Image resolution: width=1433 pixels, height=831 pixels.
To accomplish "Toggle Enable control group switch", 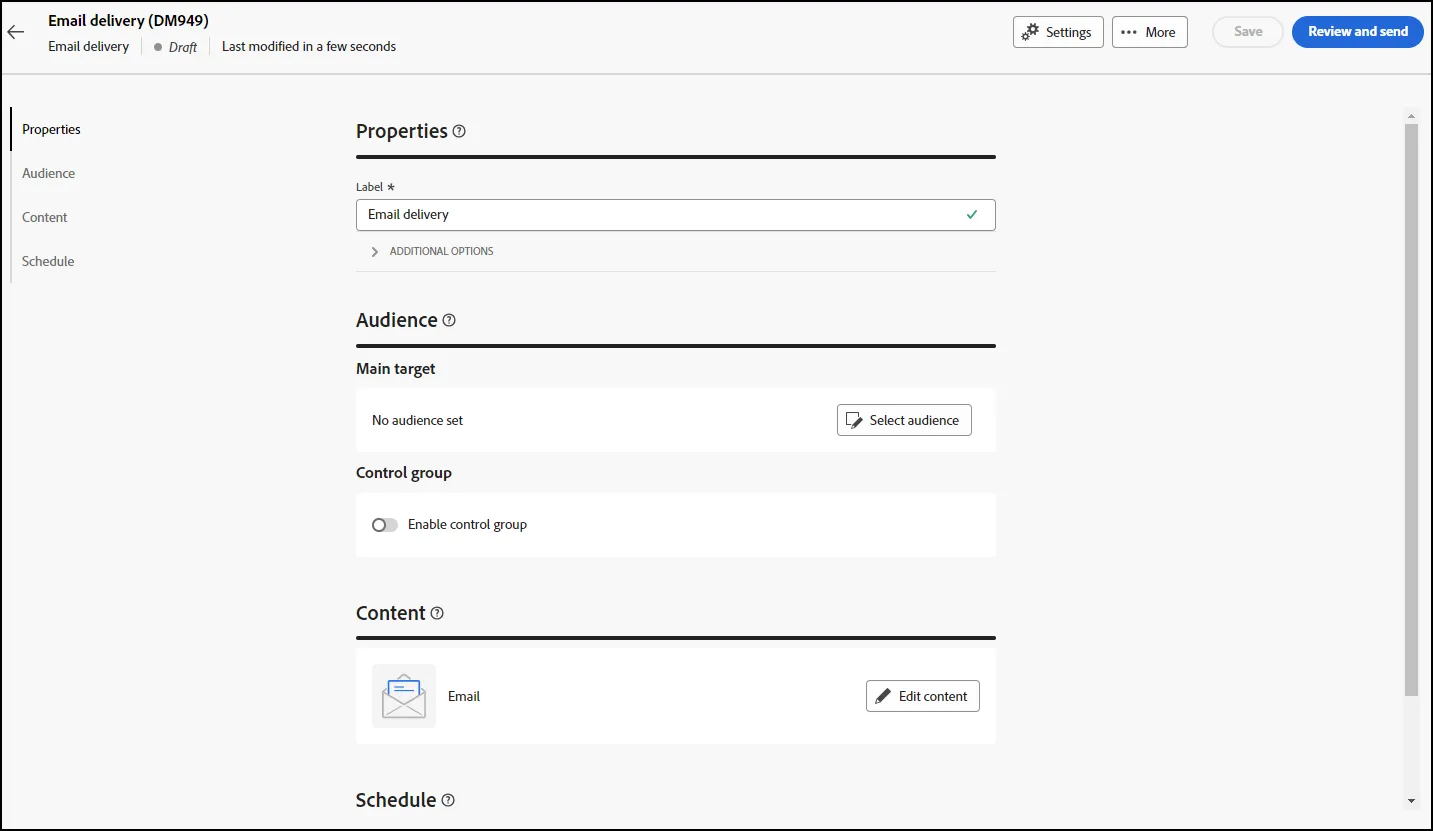I will 385,525.
